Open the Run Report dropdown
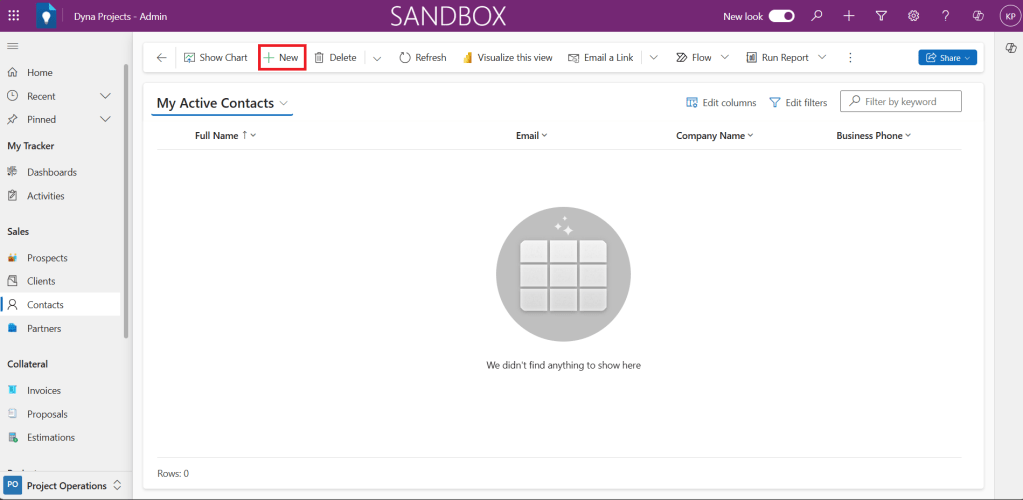Image resolution: width=1023 pixels, height=500 pixels. point(822,58)
